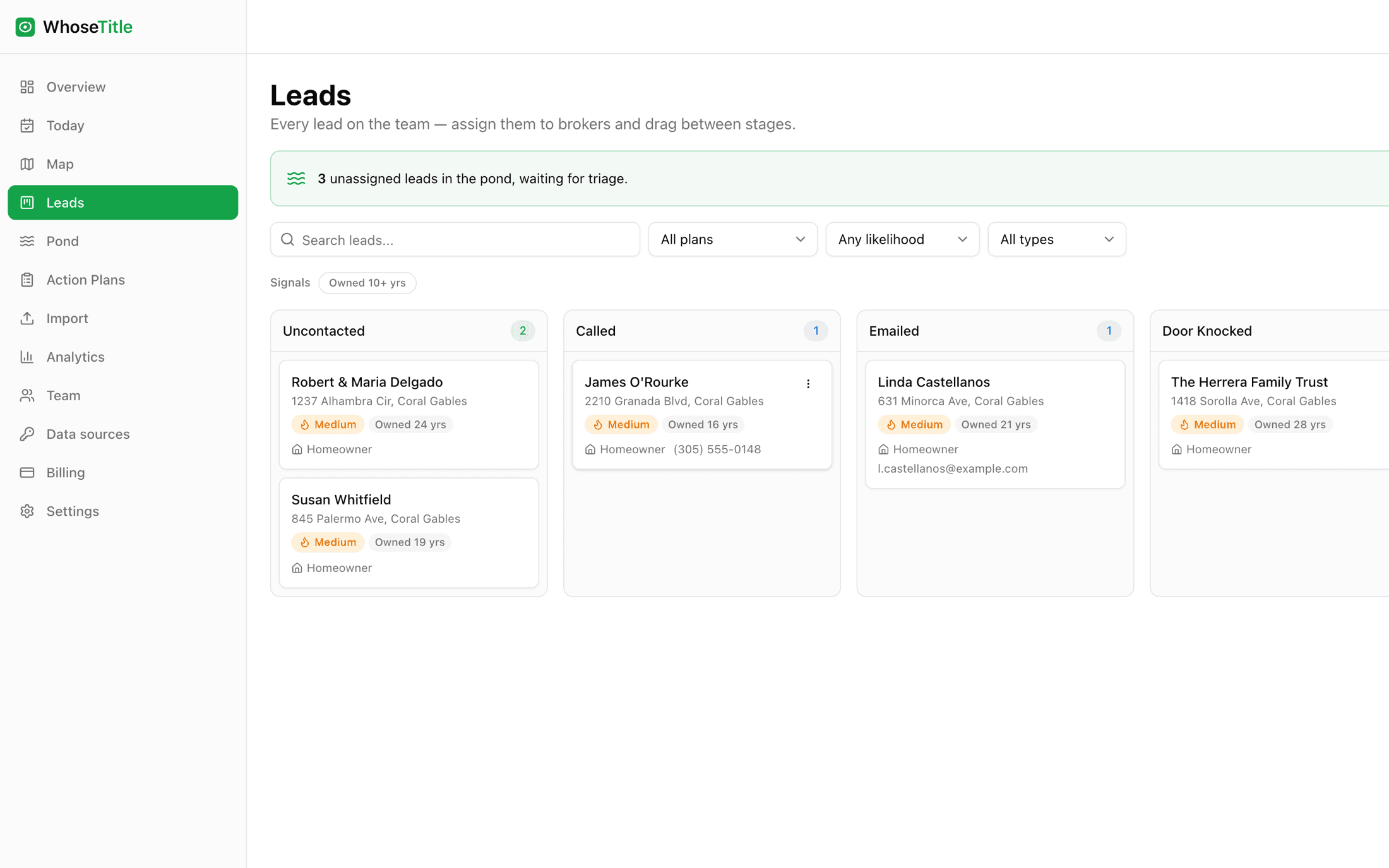Click the Leads board icon

click(x=27, y=203)
